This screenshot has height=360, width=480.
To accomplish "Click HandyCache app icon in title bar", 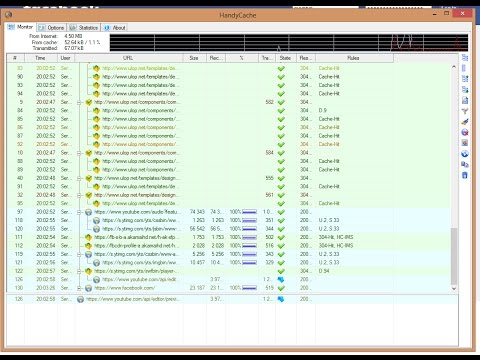I will [9, 15].
